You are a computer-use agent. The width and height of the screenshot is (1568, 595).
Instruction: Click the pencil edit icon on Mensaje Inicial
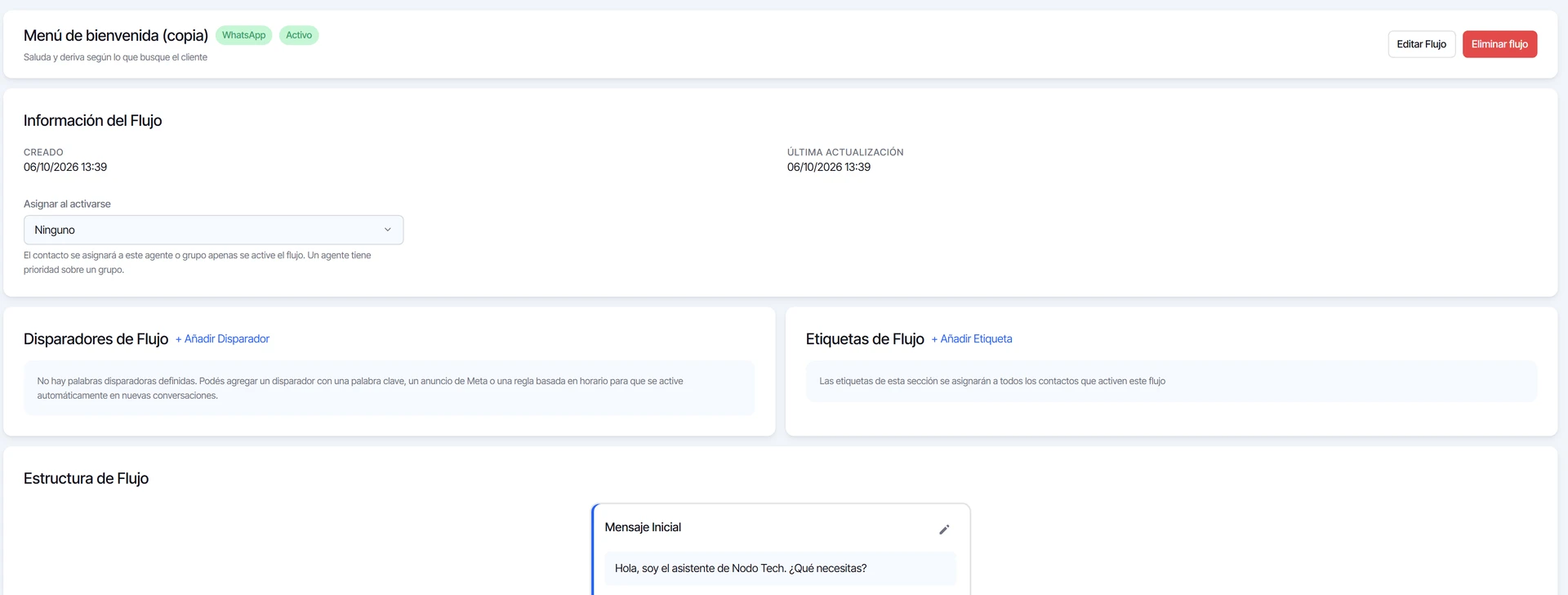tap(944, 530)
